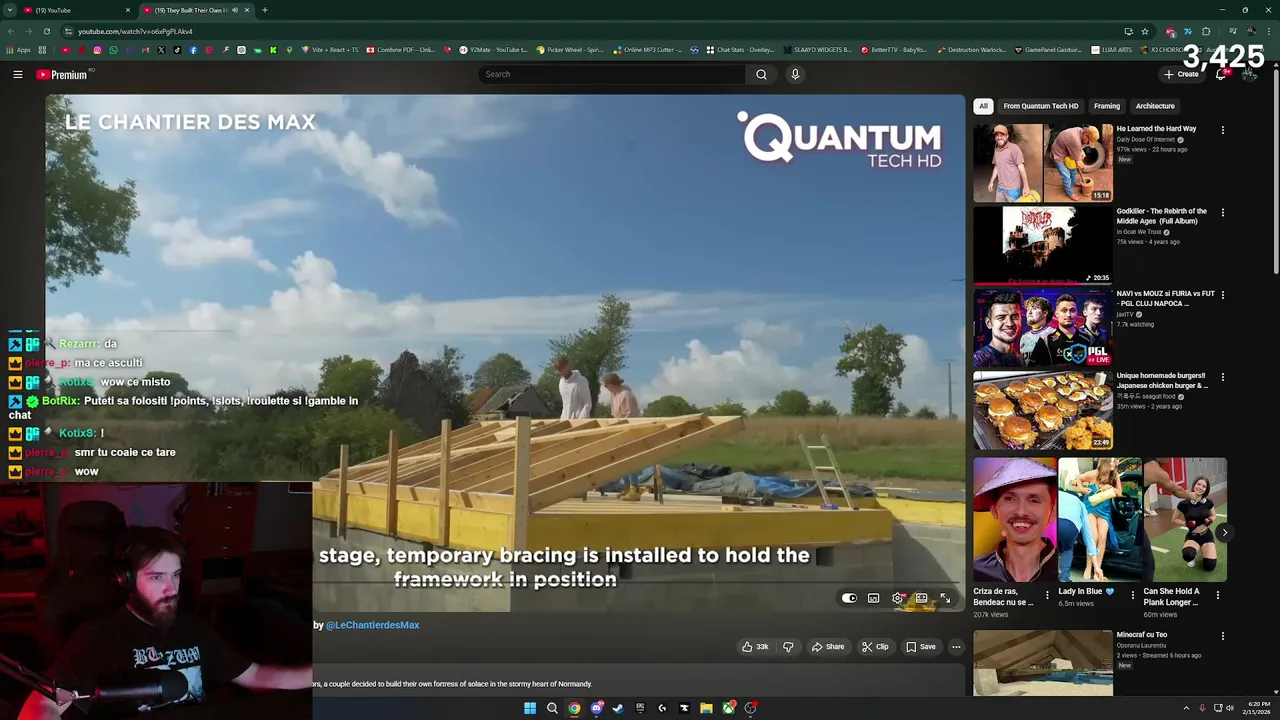This screenshot has width=1280, height=720.
Task: Open the Create button menu
Action: pos(1180,74)
